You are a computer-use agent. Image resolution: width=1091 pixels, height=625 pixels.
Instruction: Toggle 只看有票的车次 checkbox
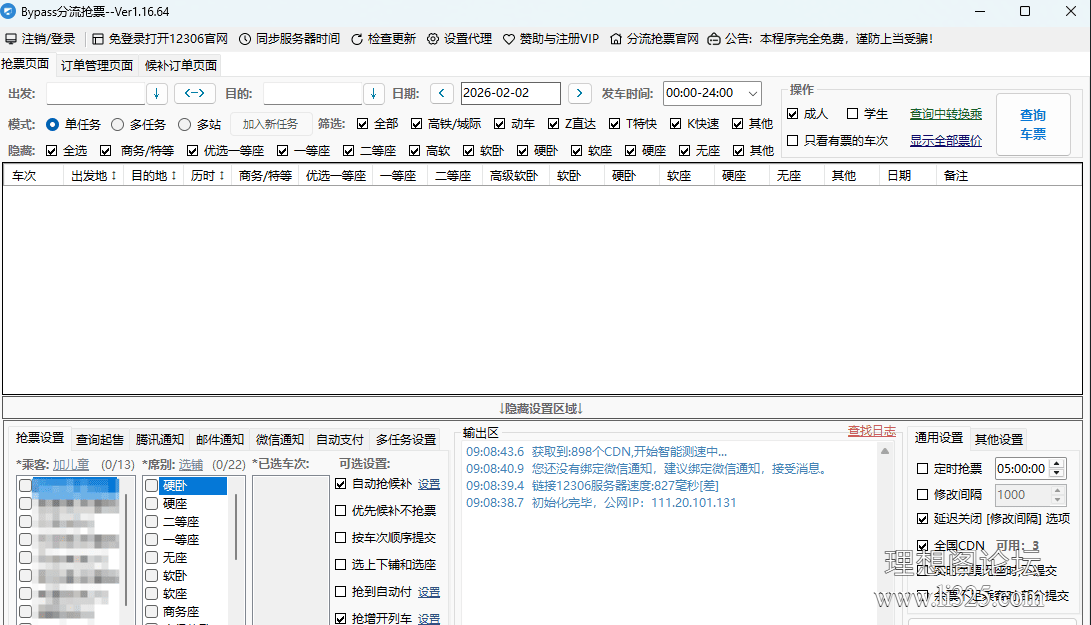tap(793, 141)
